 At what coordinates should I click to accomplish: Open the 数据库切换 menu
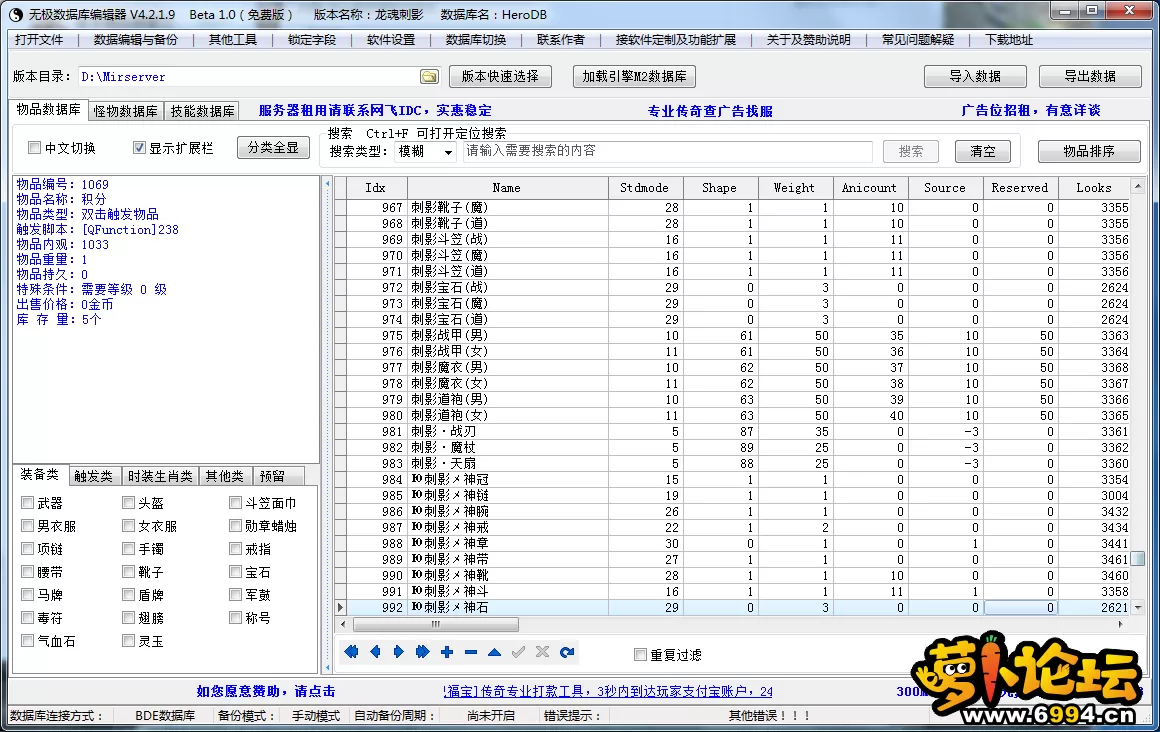click(x=476, y=39)
